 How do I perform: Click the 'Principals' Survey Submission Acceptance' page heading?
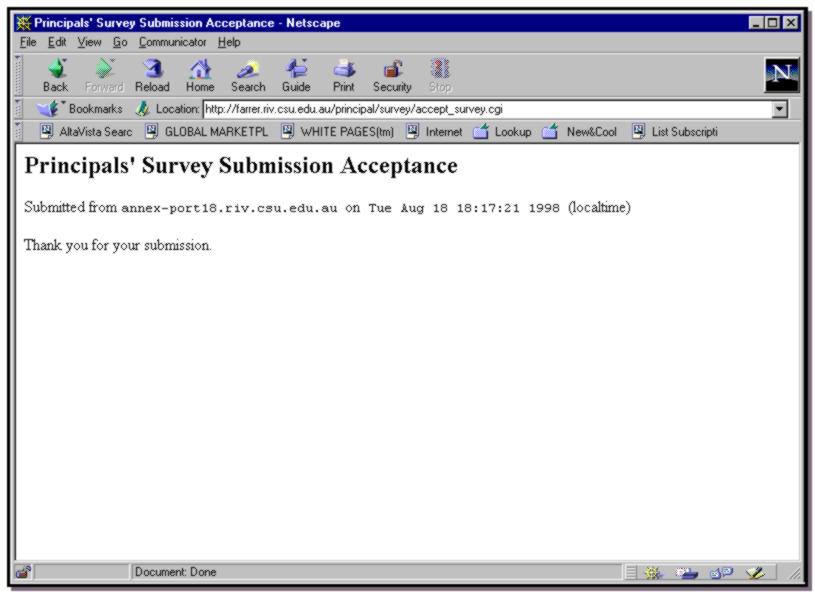[x=241, y=166]
